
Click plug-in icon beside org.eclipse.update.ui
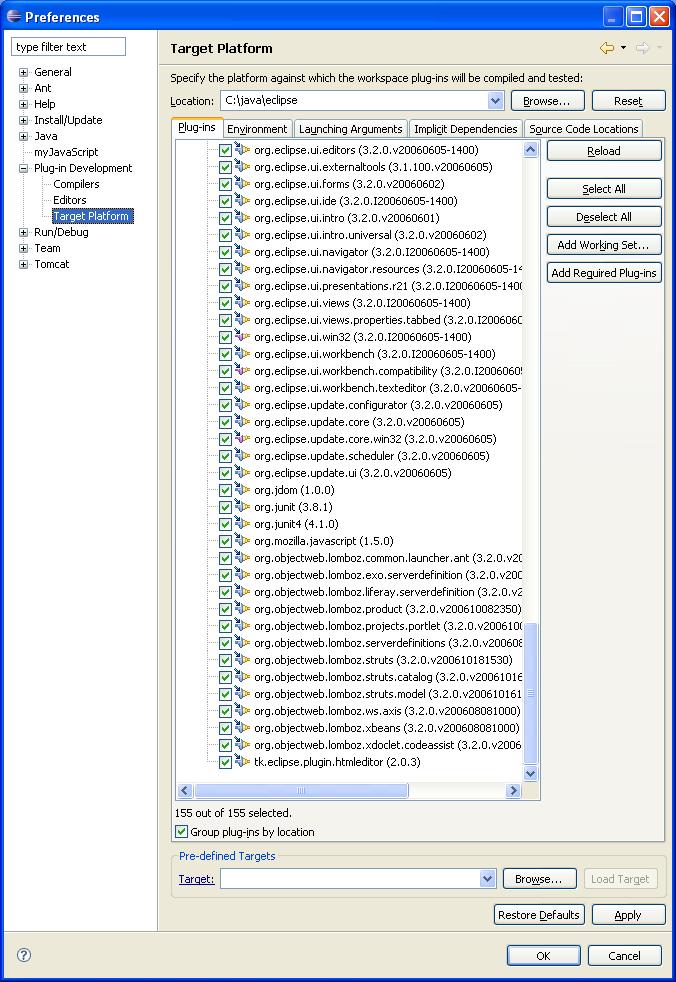point(242,473)
